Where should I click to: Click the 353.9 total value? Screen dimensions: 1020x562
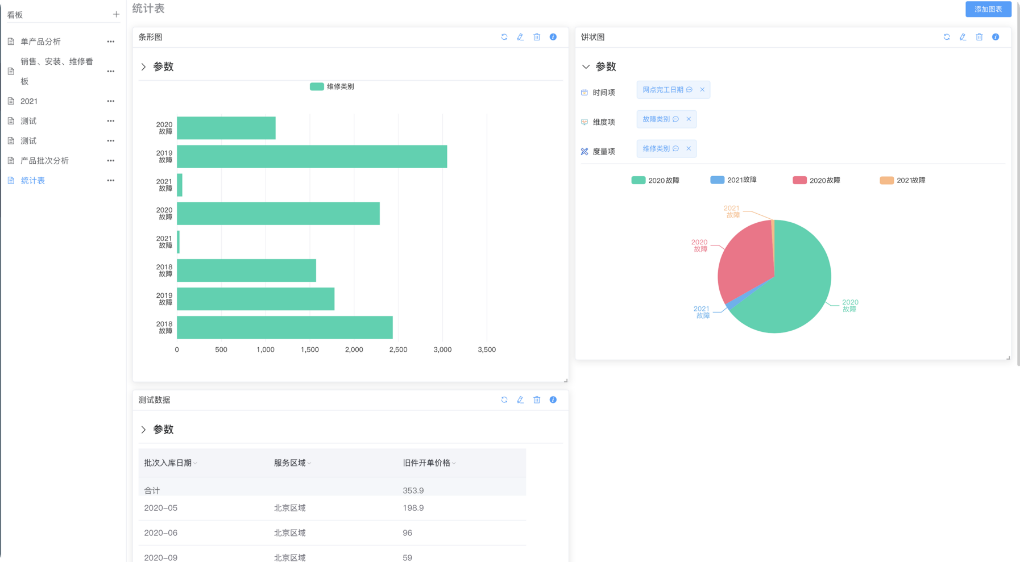pyautogui.click(x=413, y=490)
